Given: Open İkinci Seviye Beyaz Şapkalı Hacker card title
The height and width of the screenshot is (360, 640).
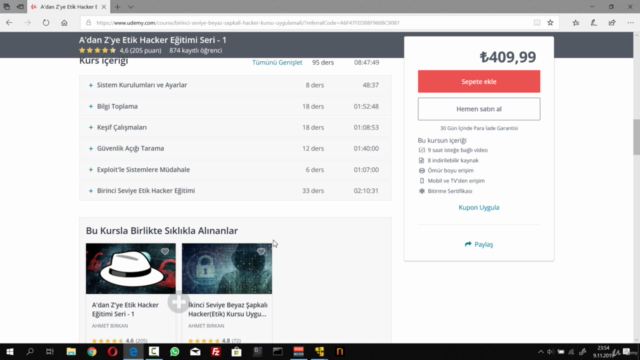Looking at the screenshot, I should 228,309.
